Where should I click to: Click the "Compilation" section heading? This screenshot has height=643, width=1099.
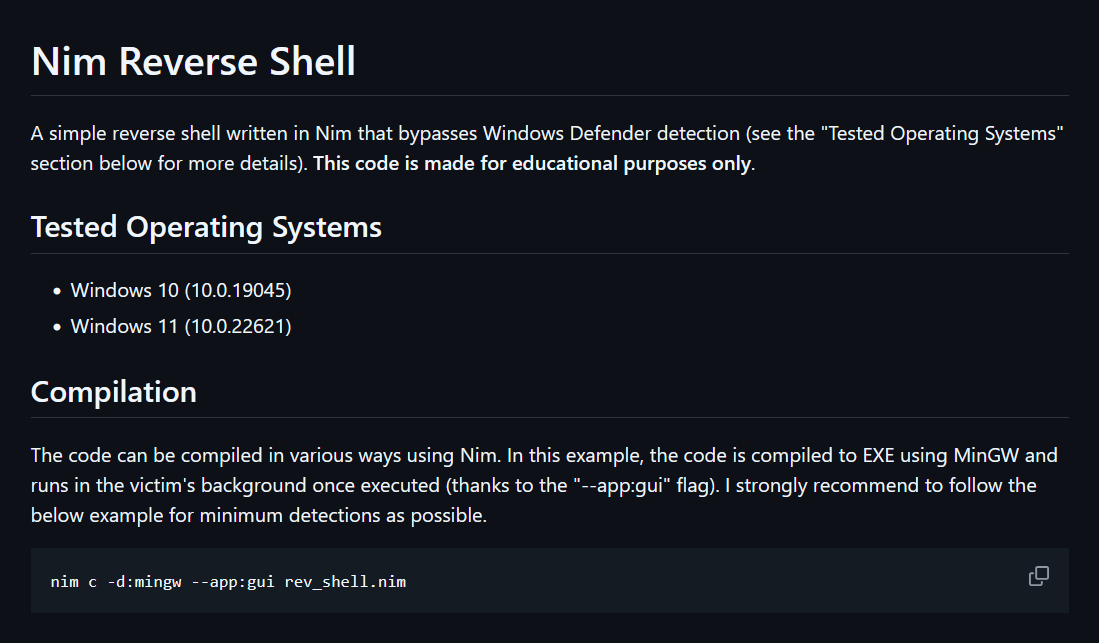114,392
